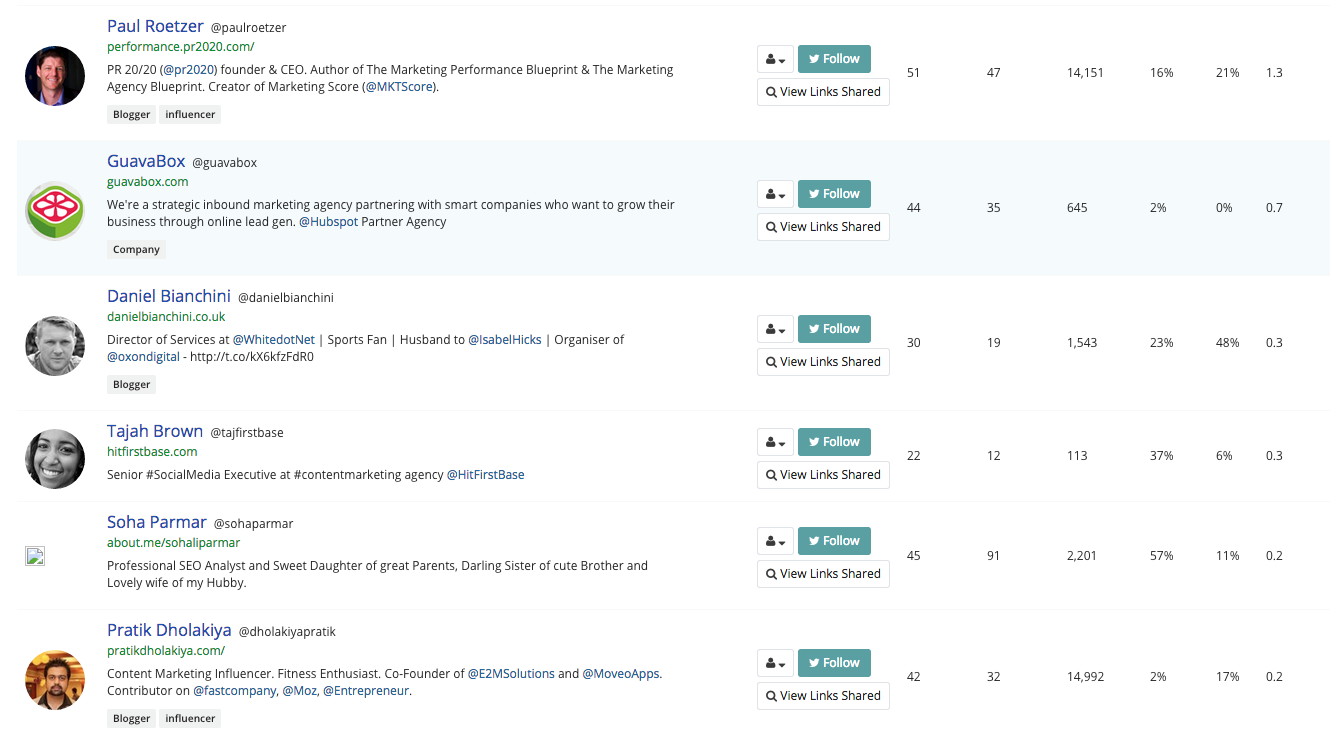
Task: Open the performance.pr2020.com/ website link
Action: 180,47
